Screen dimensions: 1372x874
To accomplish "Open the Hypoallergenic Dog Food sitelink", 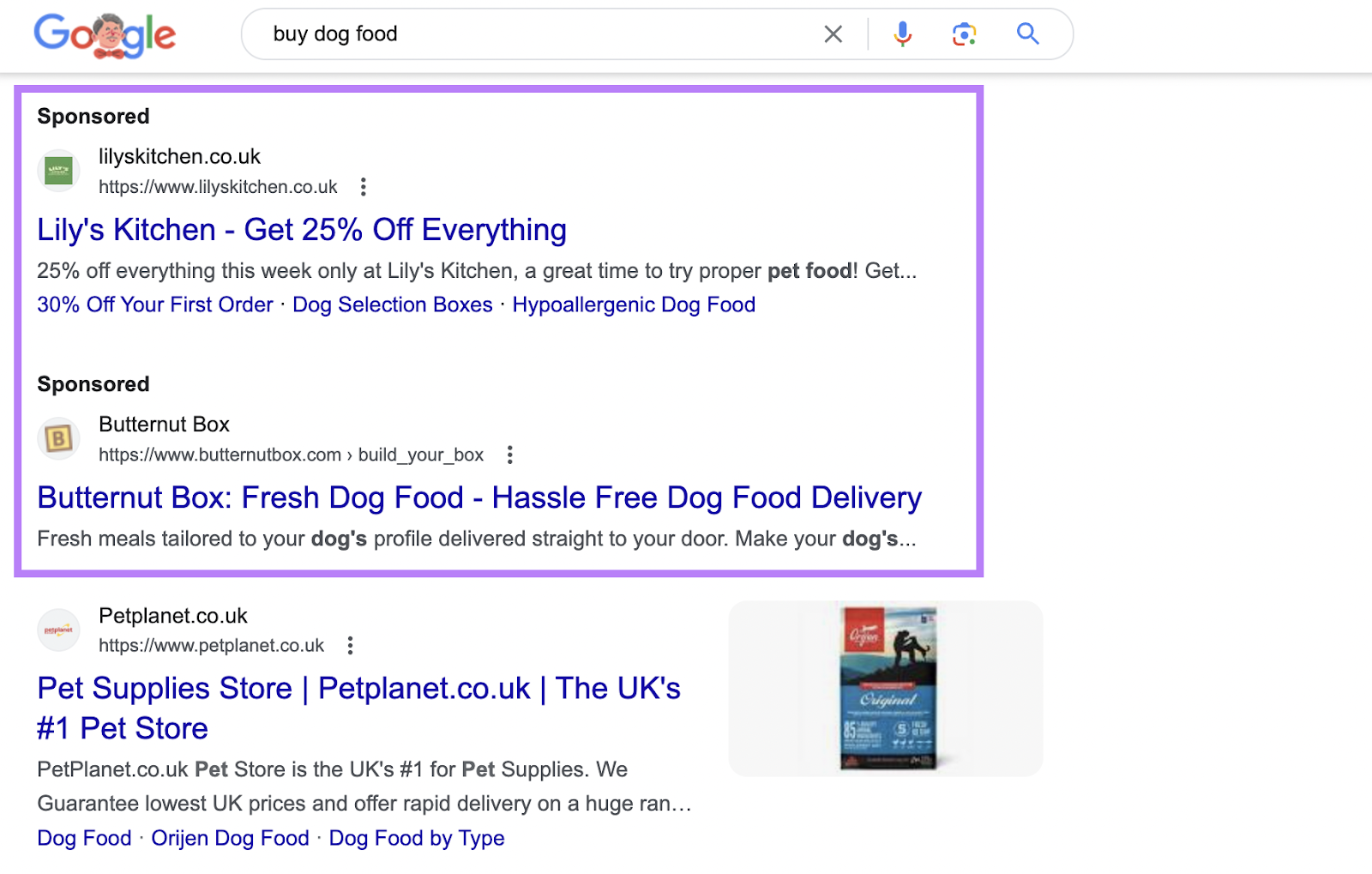I will point(634,304).
